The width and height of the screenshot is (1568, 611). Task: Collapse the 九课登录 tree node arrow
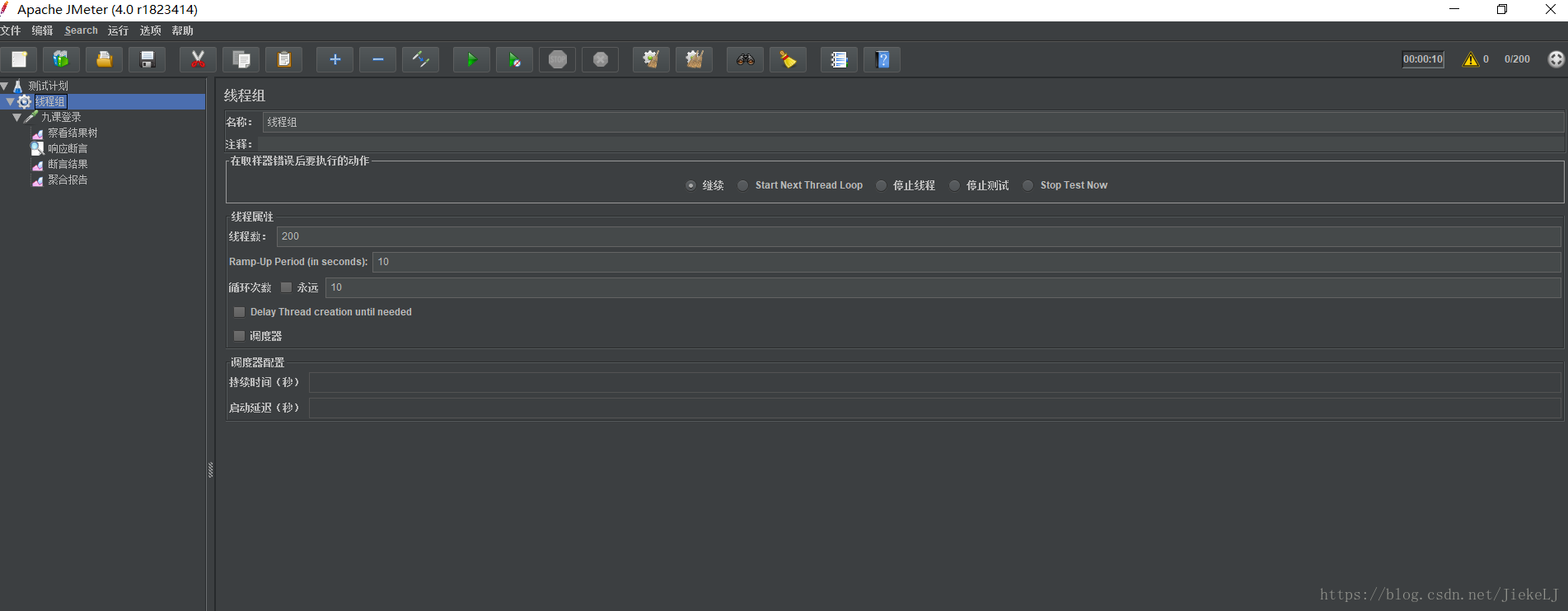coord(16,117)
